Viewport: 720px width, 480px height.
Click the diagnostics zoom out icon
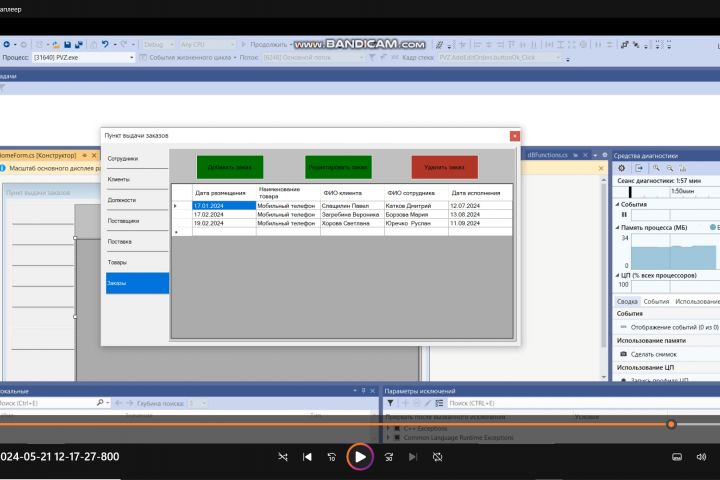(x=670, y=169)
